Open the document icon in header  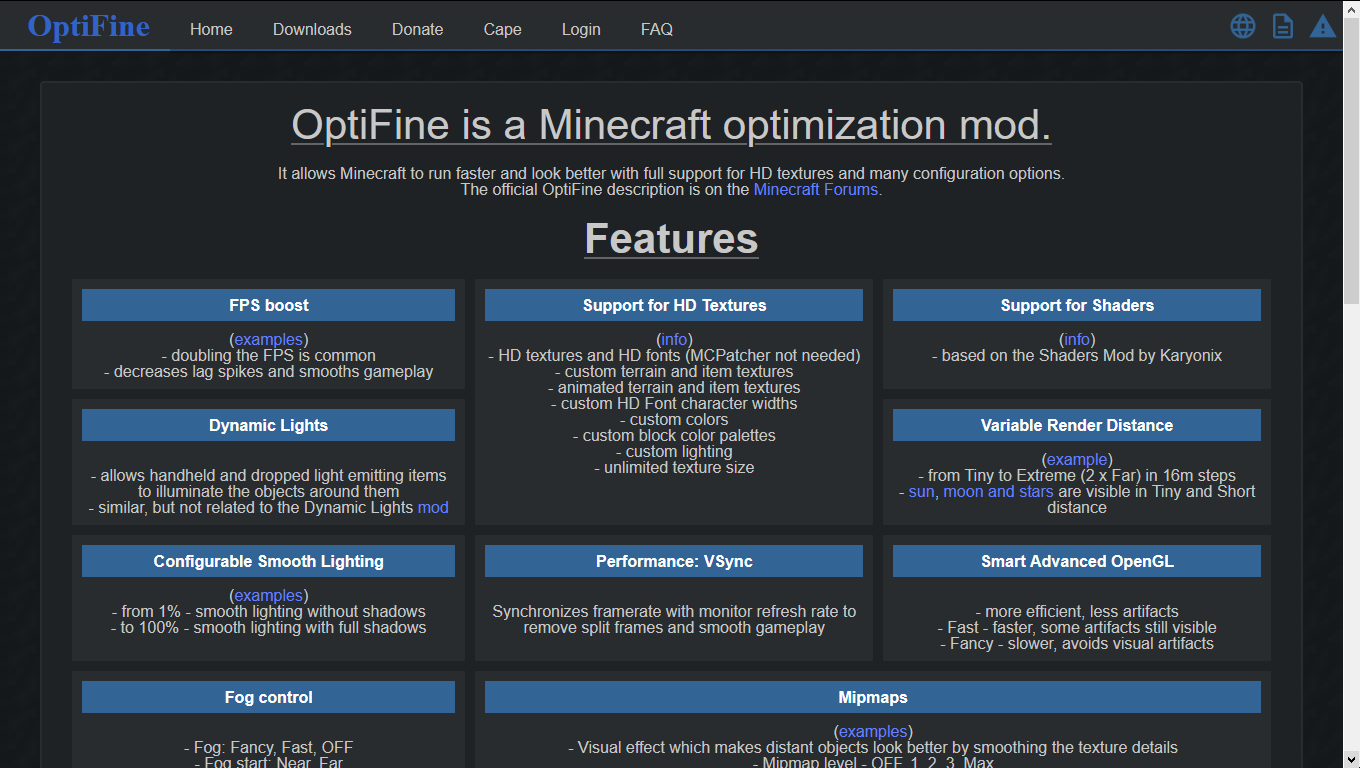(1283, 26)
